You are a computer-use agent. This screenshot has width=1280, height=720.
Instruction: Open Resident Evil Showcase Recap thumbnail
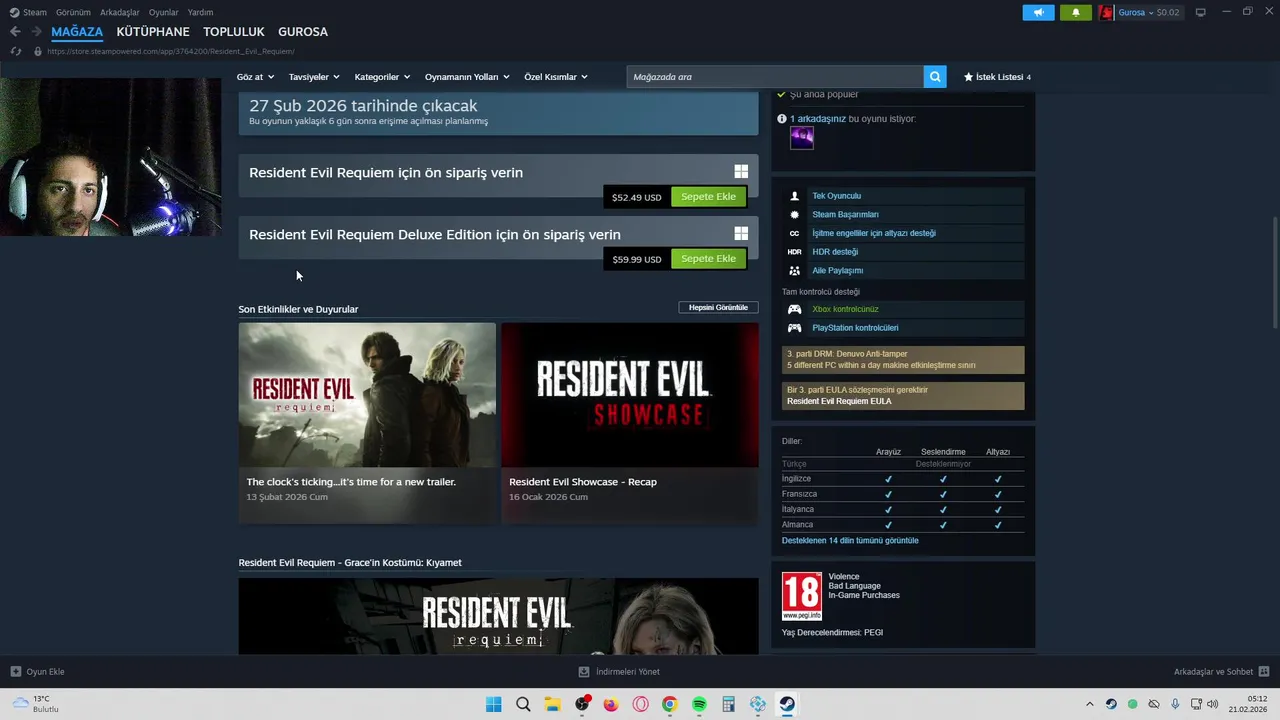click(630, 395)
